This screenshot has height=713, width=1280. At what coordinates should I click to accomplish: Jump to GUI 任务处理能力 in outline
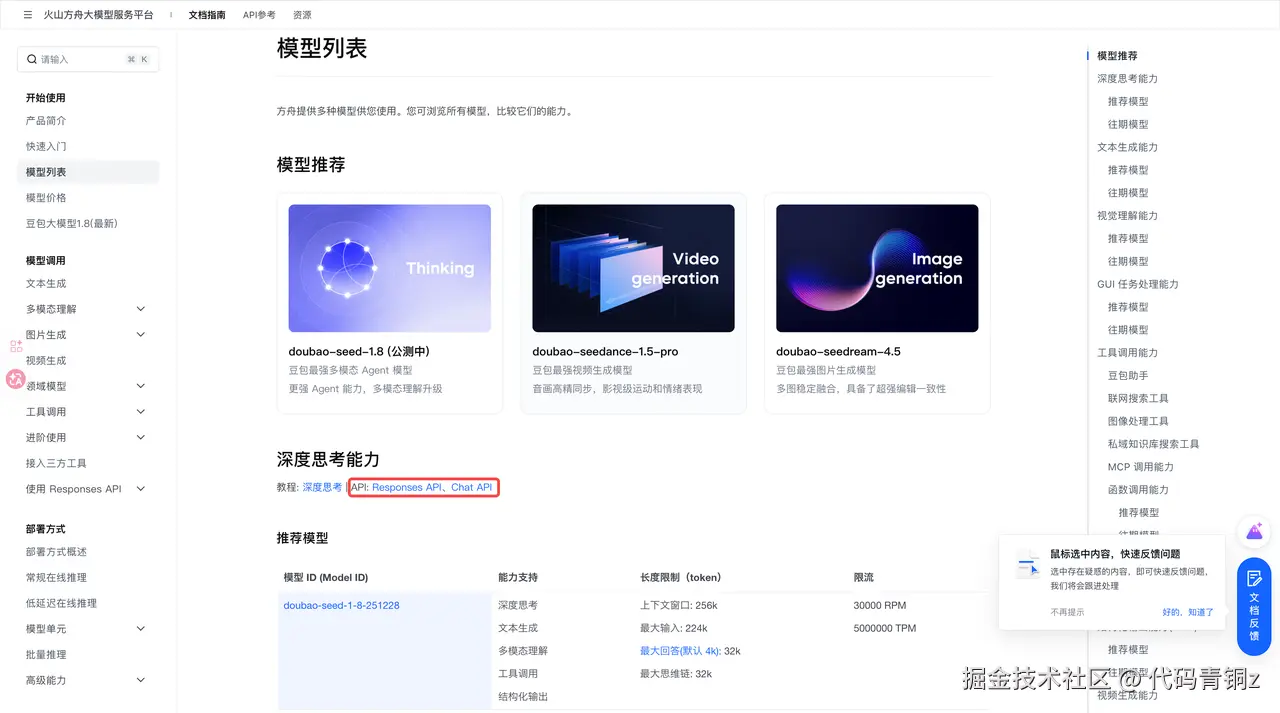pos(1138,284)
